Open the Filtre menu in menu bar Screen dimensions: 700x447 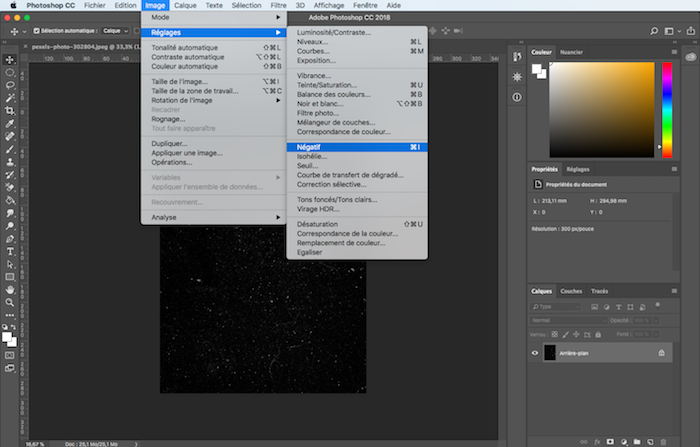point(278,5)
